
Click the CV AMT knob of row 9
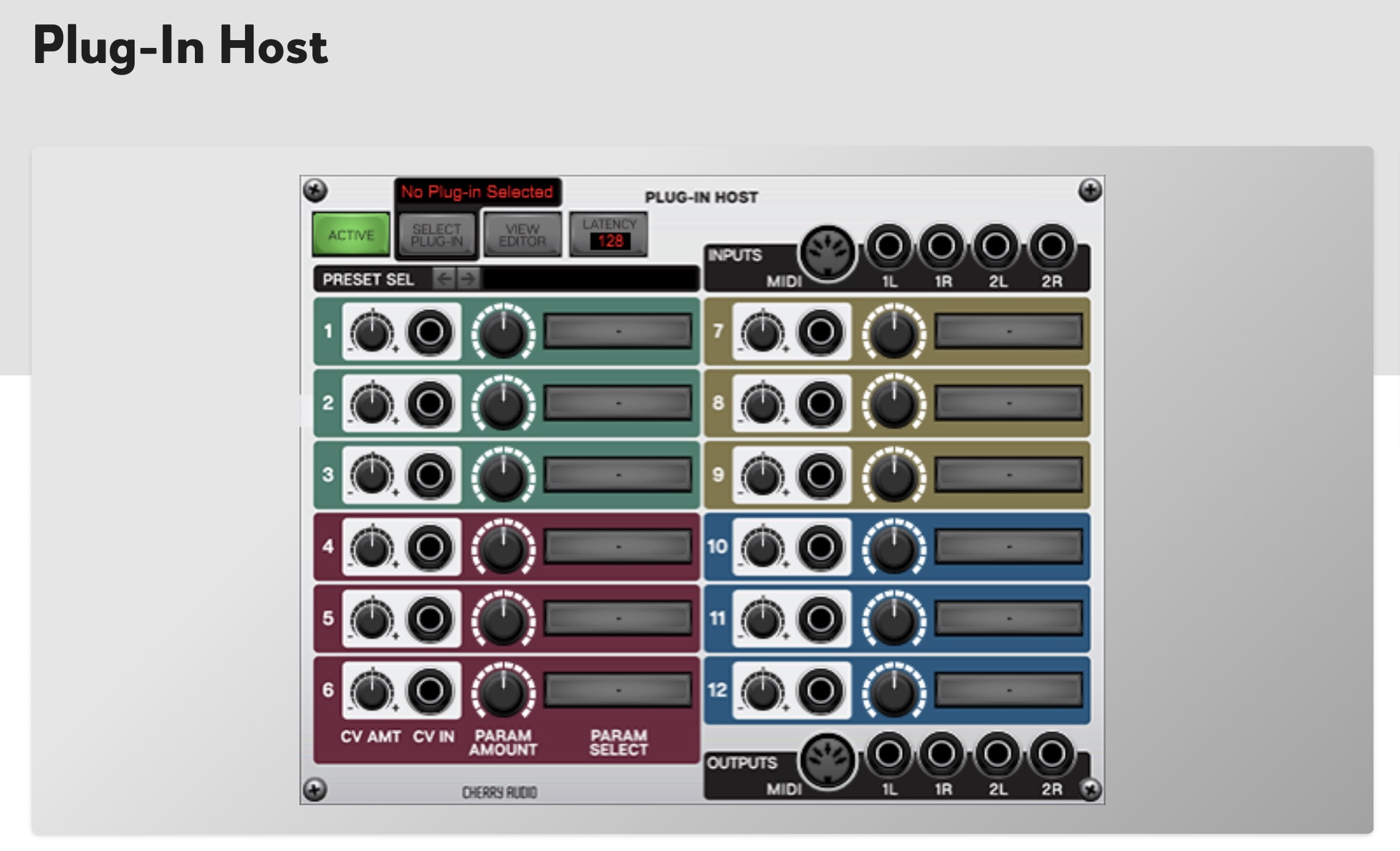point(762,476)
